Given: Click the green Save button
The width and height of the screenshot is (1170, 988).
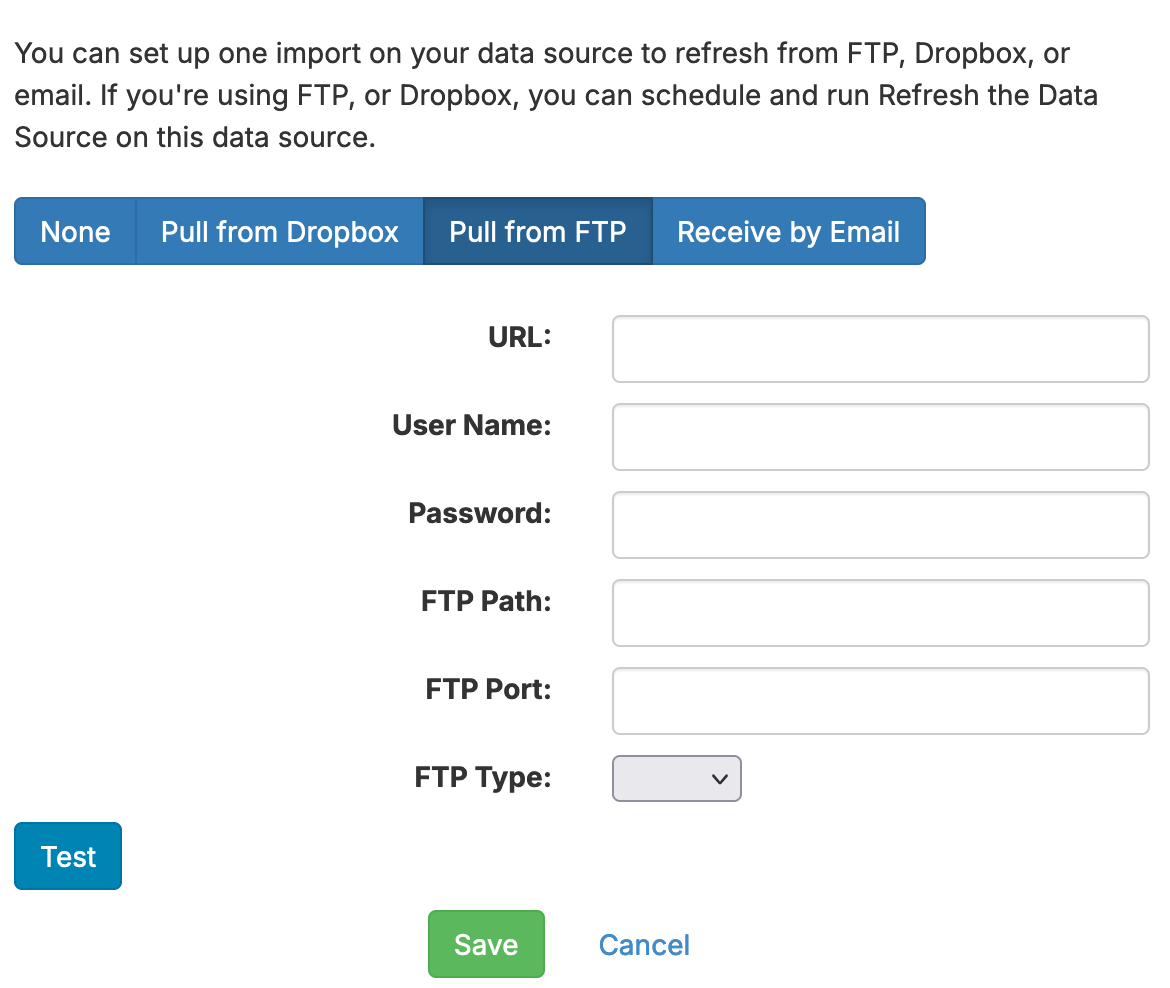Looking at the screenshot, I should [486, 944].
